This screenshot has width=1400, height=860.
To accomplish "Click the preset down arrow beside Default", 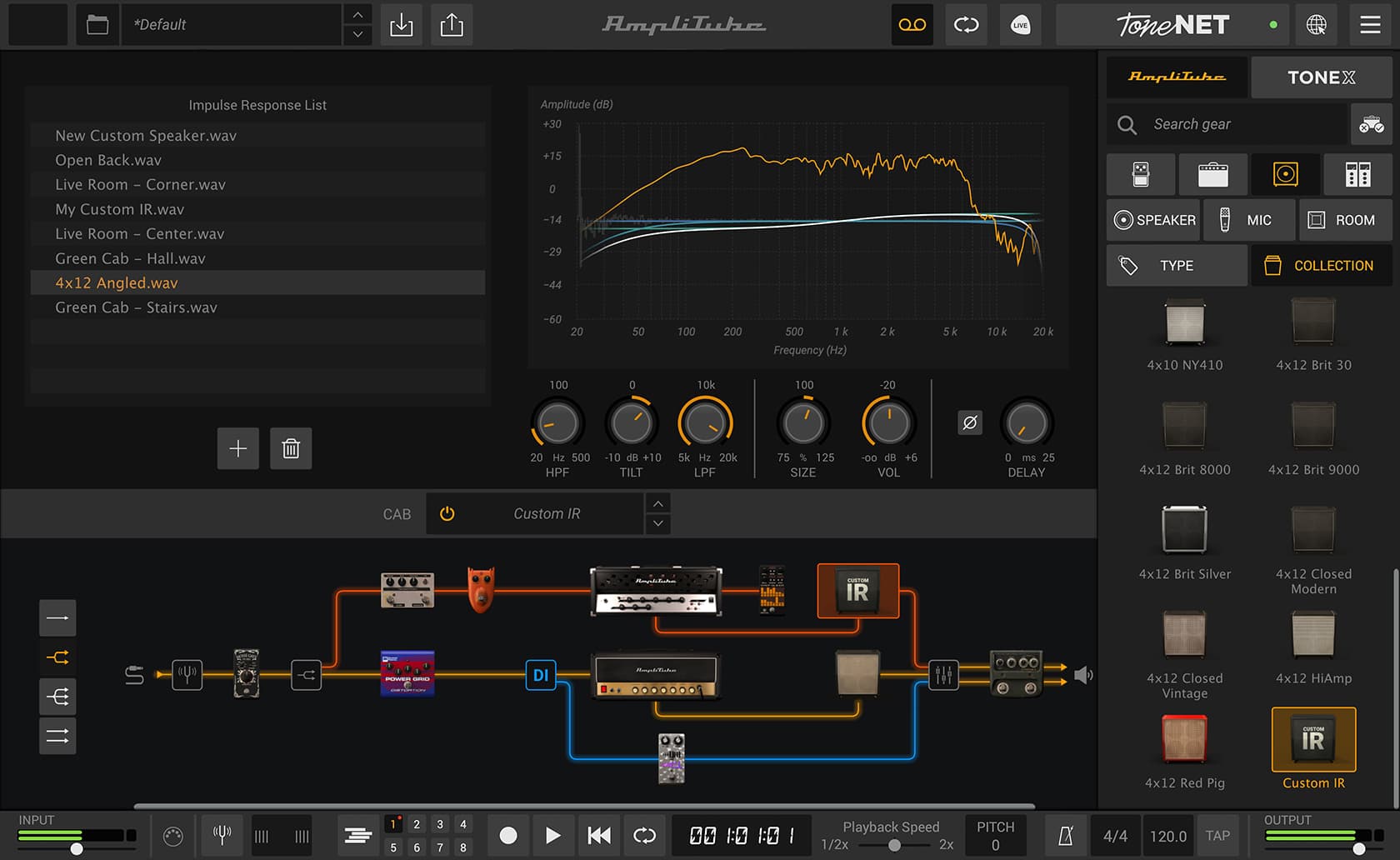I will tap(357, 35).
